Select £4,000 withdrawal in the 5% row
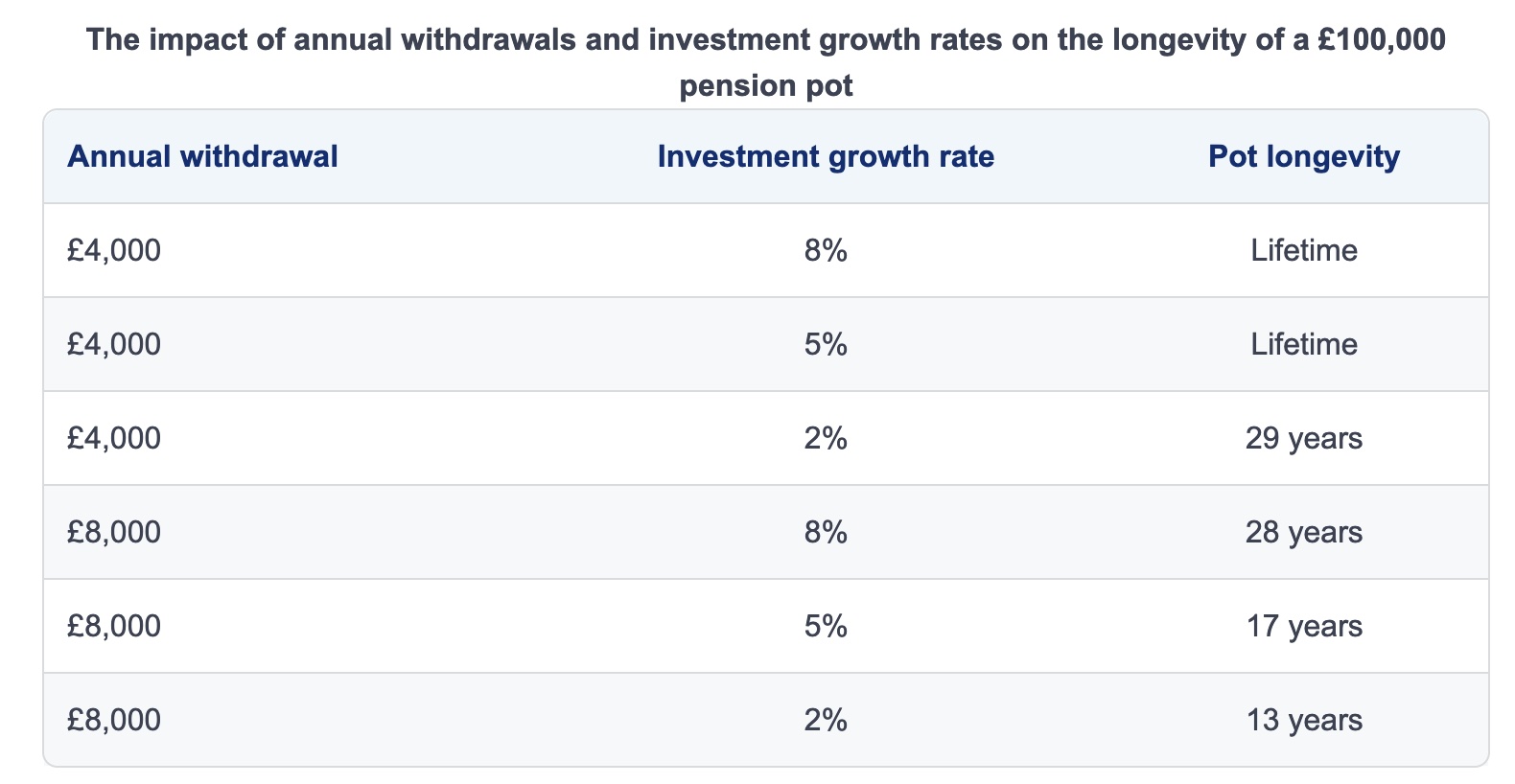 tap(114, 344)
